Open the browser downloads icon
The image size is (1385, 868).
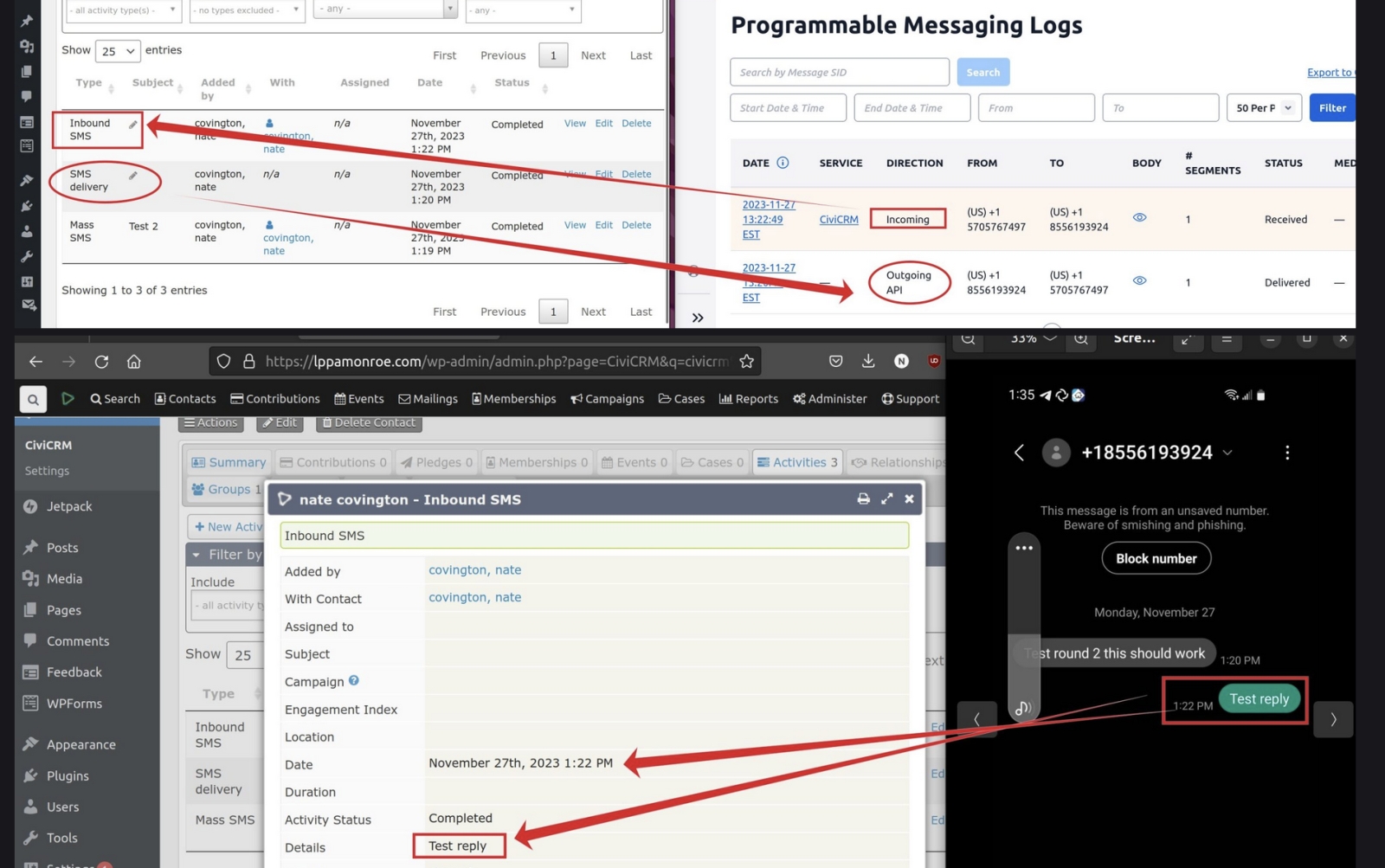(x=868, y=362)
